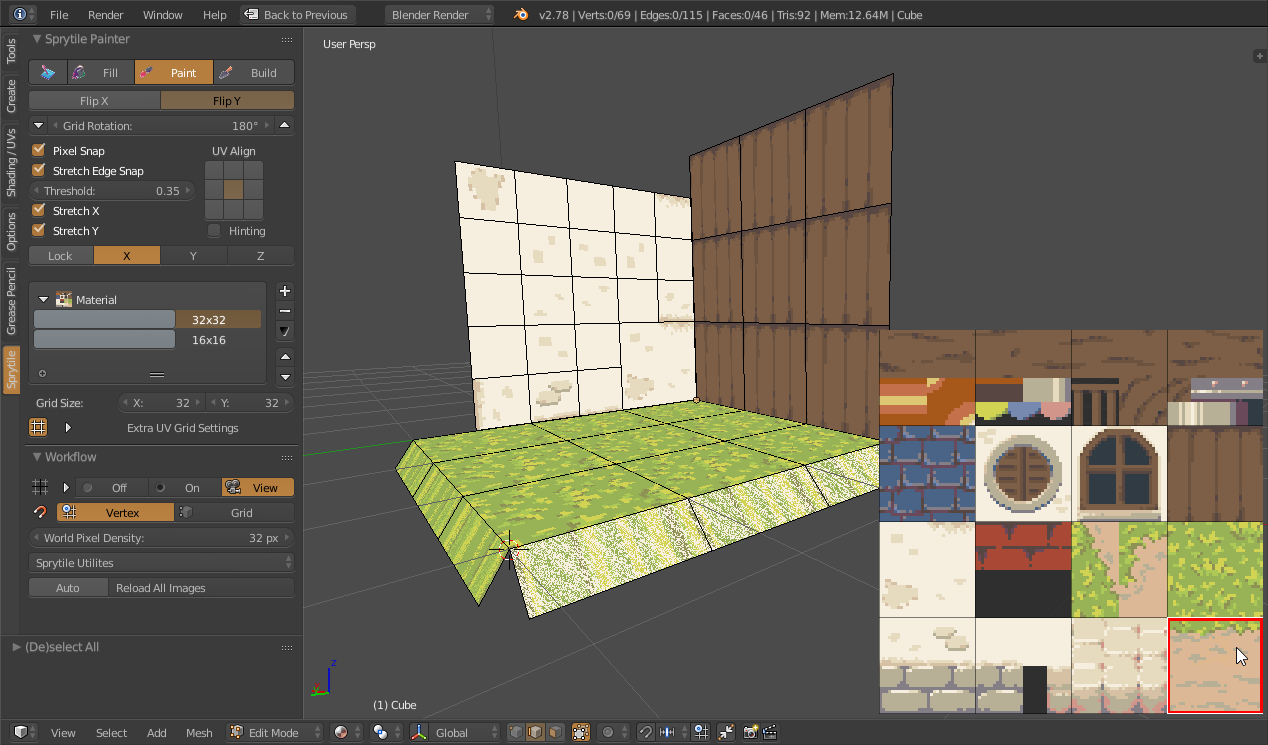Open the Mesh menu in the header
1268x745 pixels.
(x=199, y=732)
